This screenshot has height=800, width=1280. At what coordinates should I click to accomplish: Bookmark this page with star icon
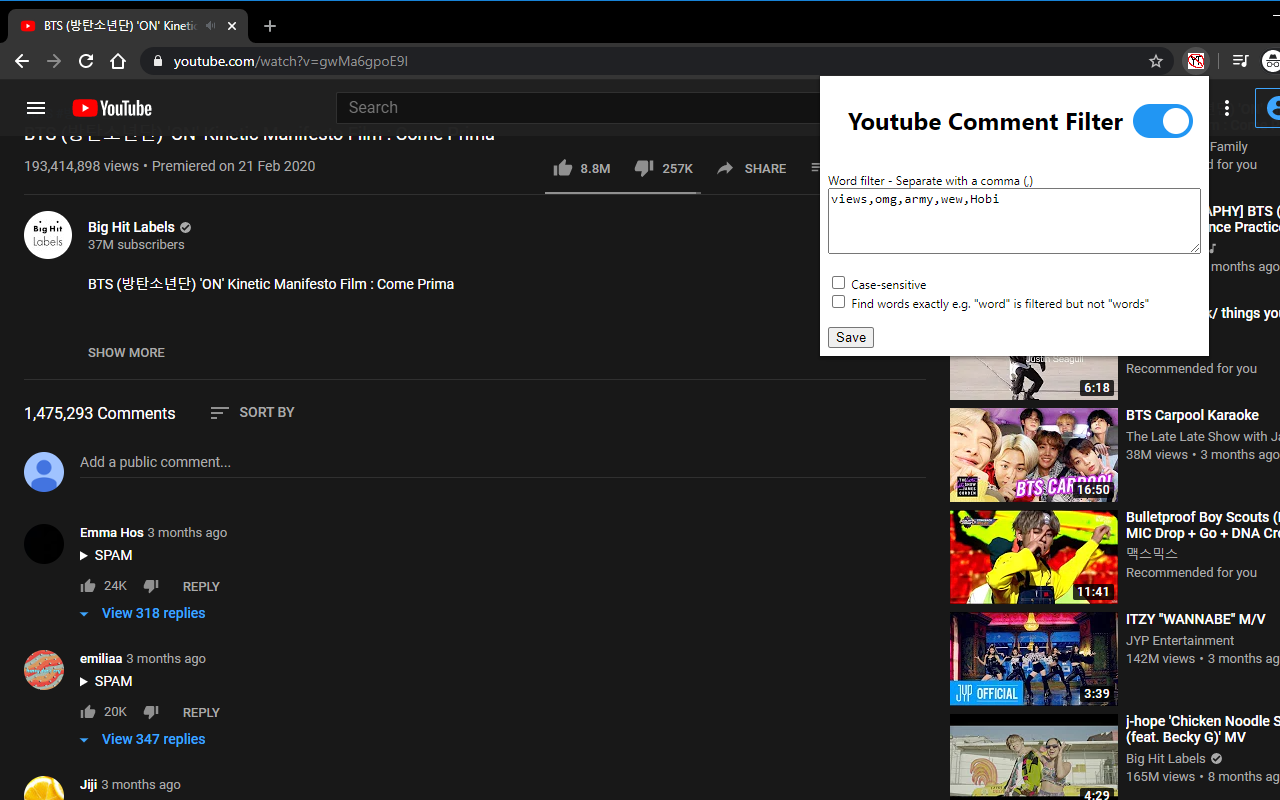[x=1156, y=61]
